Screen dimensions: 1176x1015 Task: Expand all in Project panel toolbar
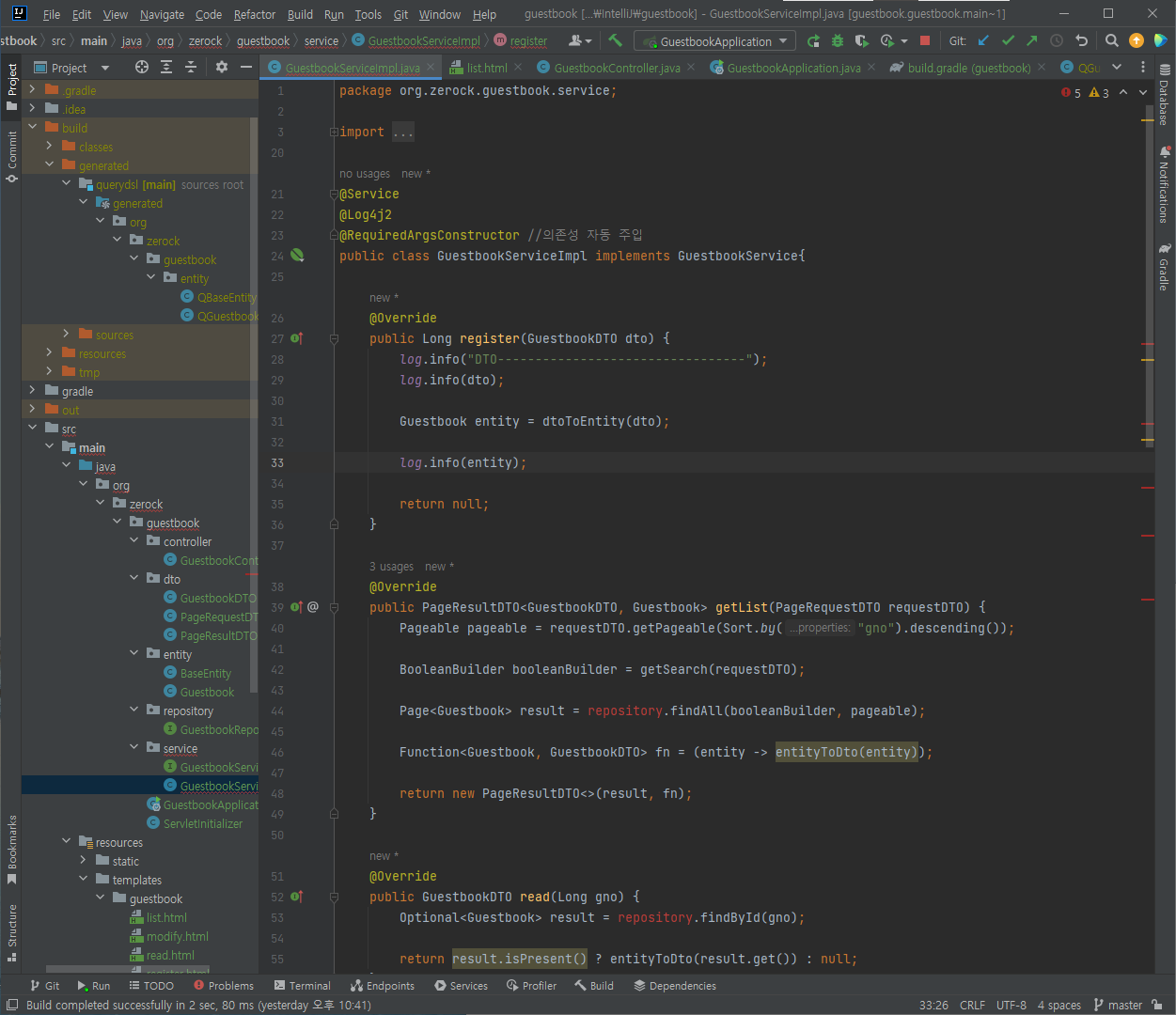166,67
